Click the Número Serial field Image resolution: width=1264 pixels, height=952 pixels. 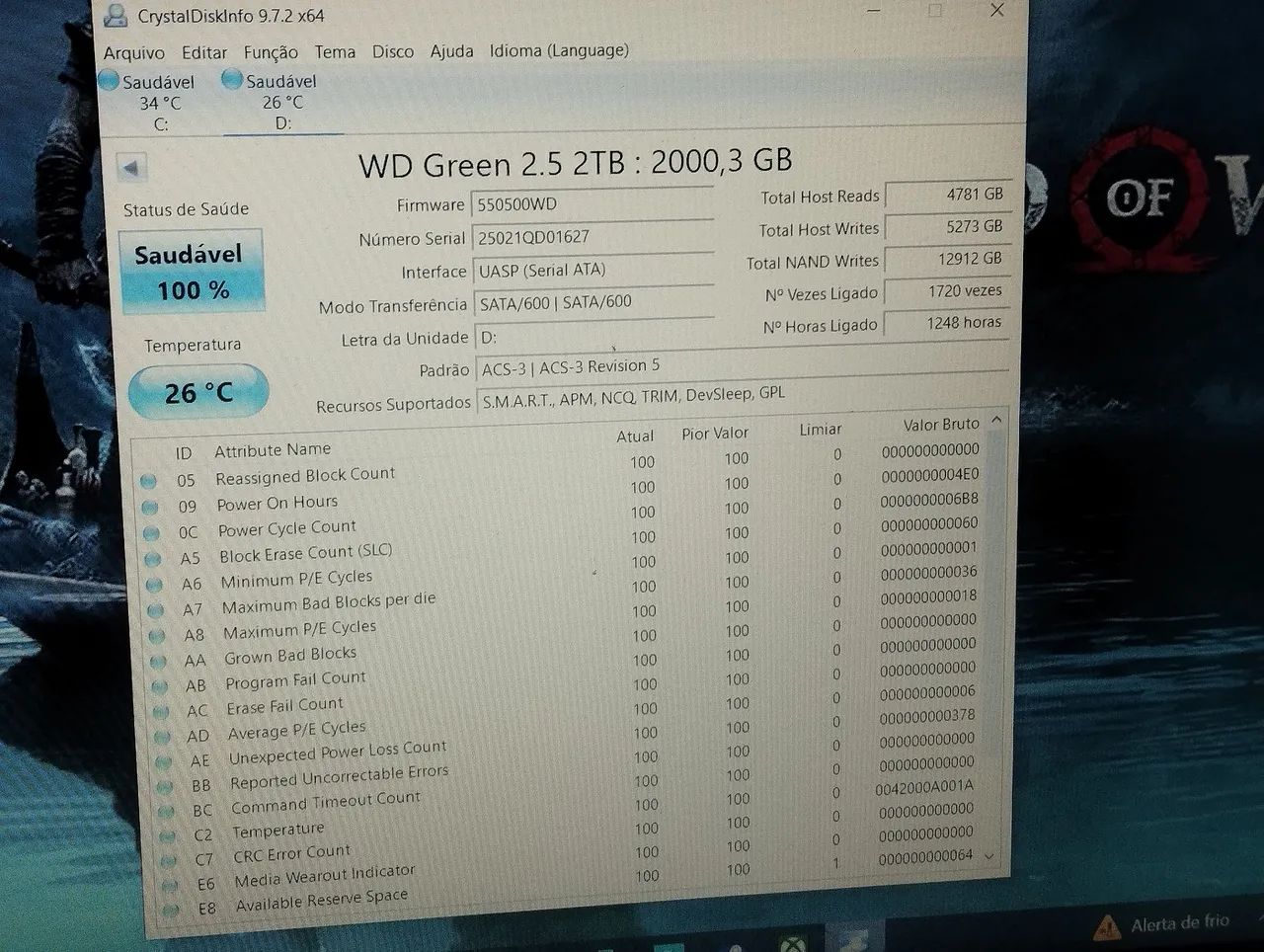(592, 237)
